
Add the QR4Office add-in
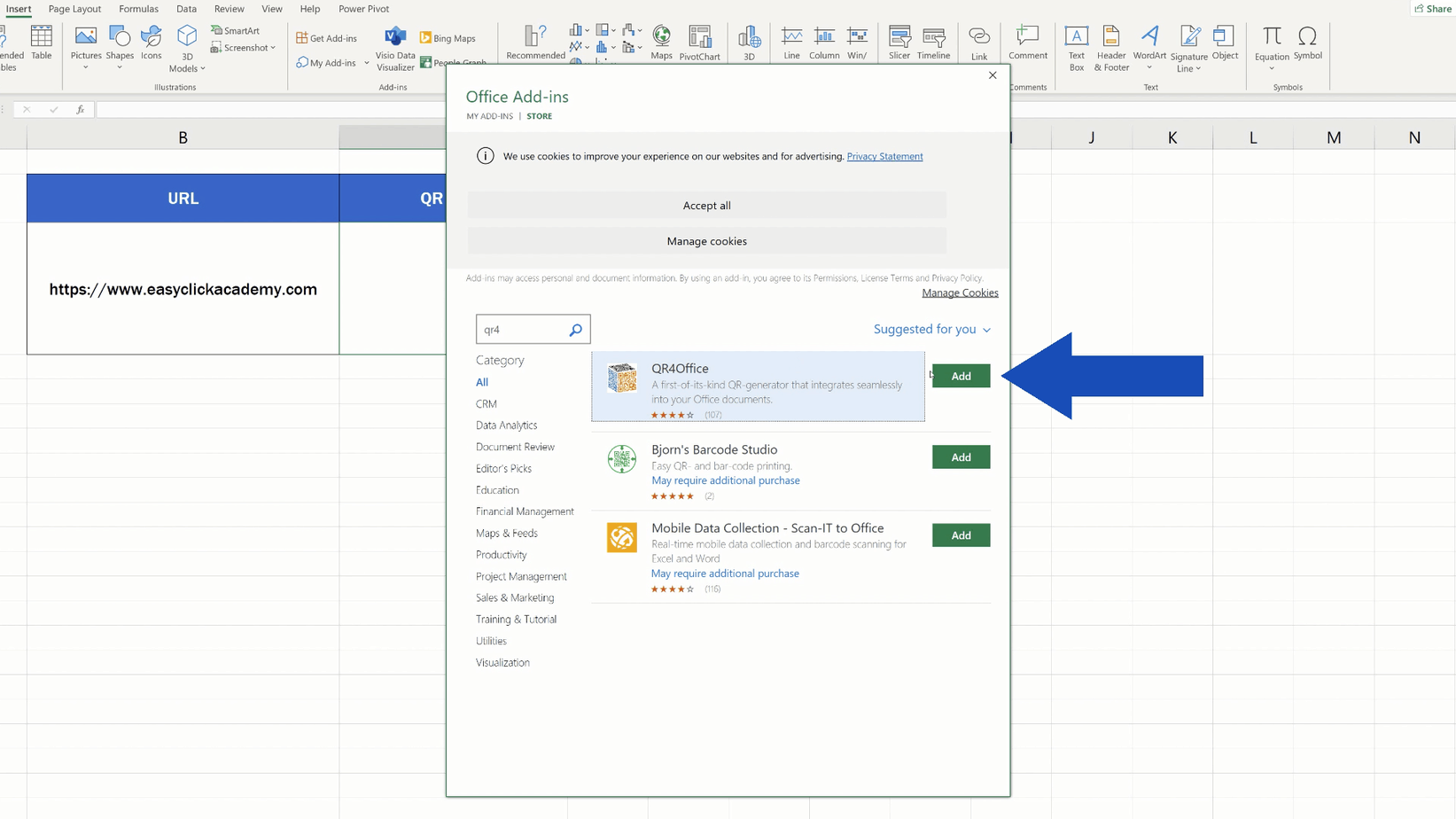(x=961, y=376)
